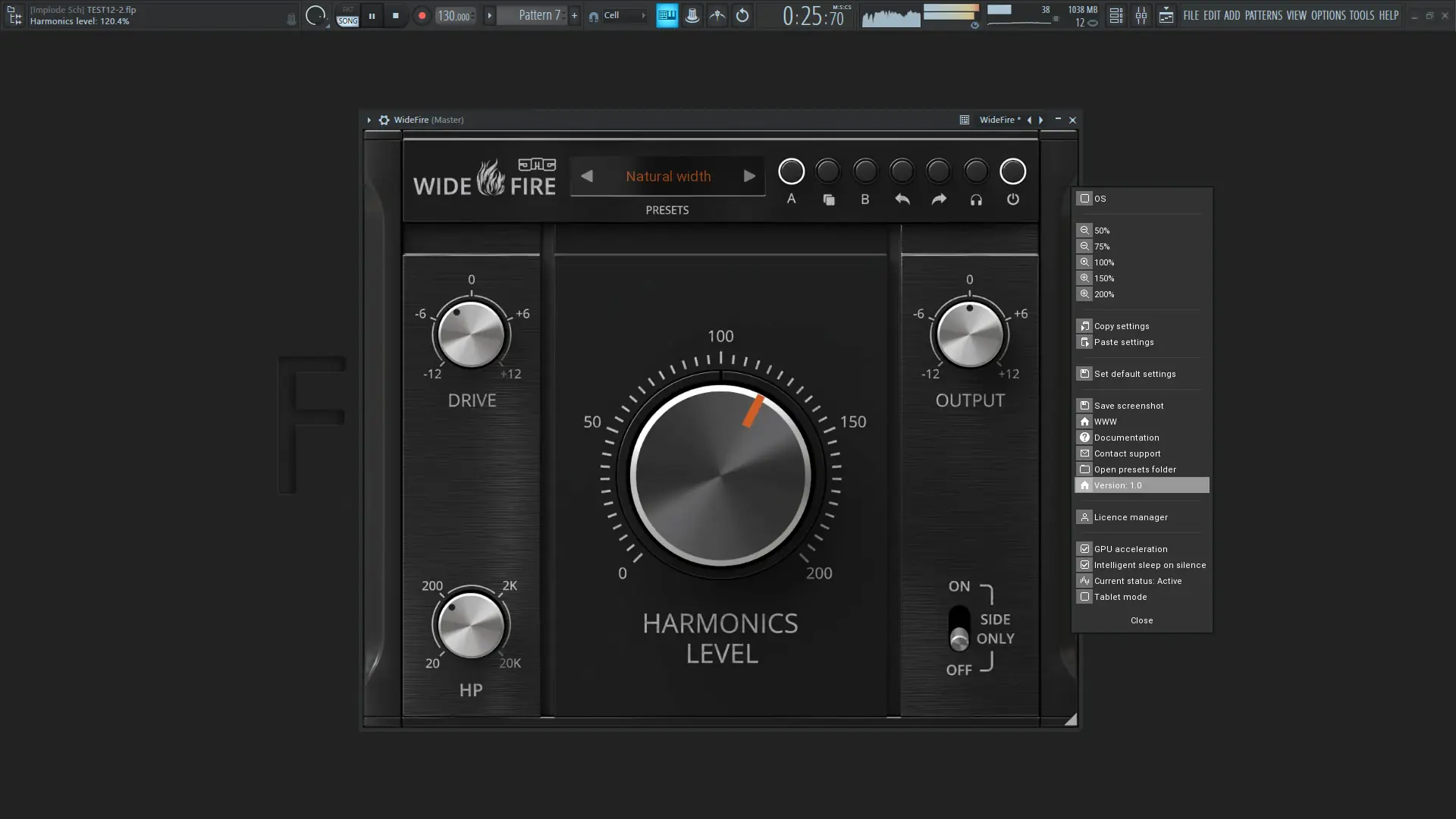
Task: Stop playback with the stop button
Action: point(395,15)
